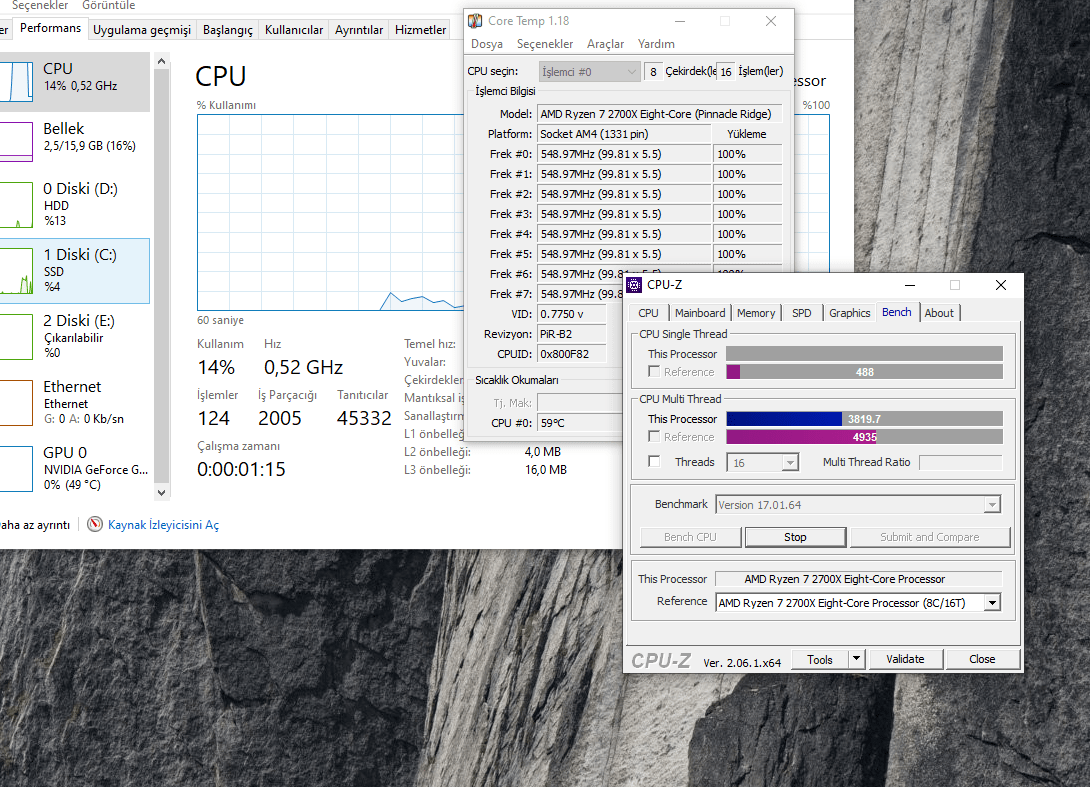
Task: Switch to the Performans tab
Action: pyautogui.click(x=50, y=29)
